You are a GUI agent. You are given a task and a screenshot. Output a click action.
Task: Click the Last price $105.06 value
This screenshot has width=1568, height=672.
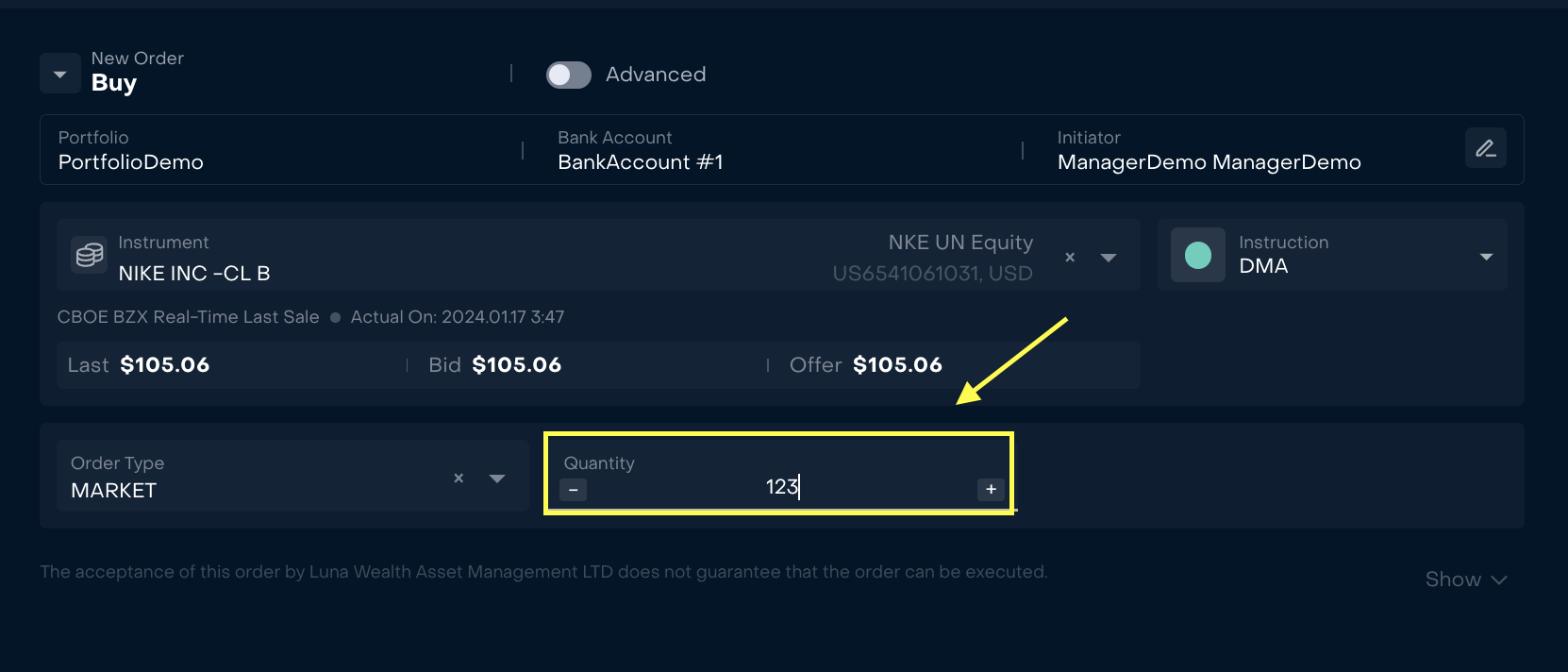pos(165,365)
